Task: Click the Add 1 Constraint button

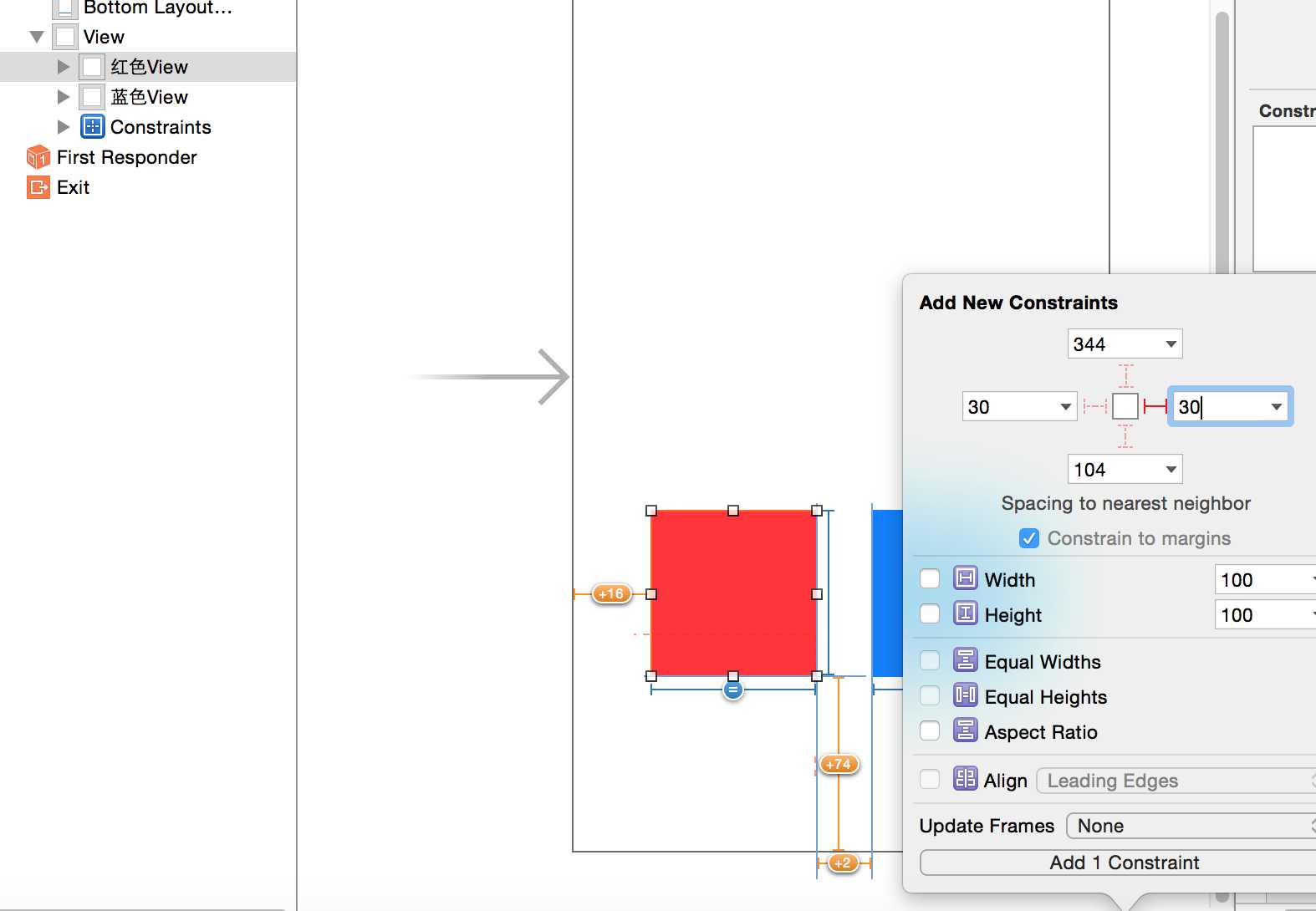Action: [1118, 863]
